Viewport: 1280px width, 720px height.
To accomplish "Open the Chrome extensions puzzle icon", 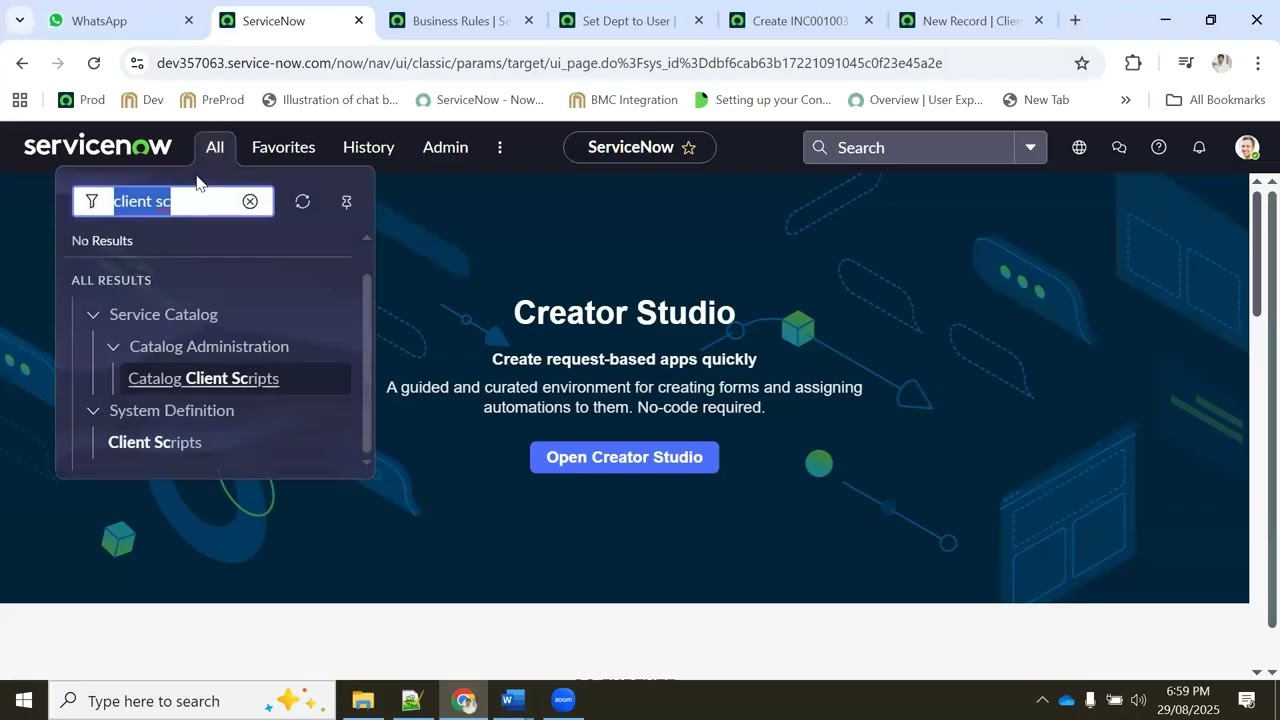I will tap(1133, 63).
